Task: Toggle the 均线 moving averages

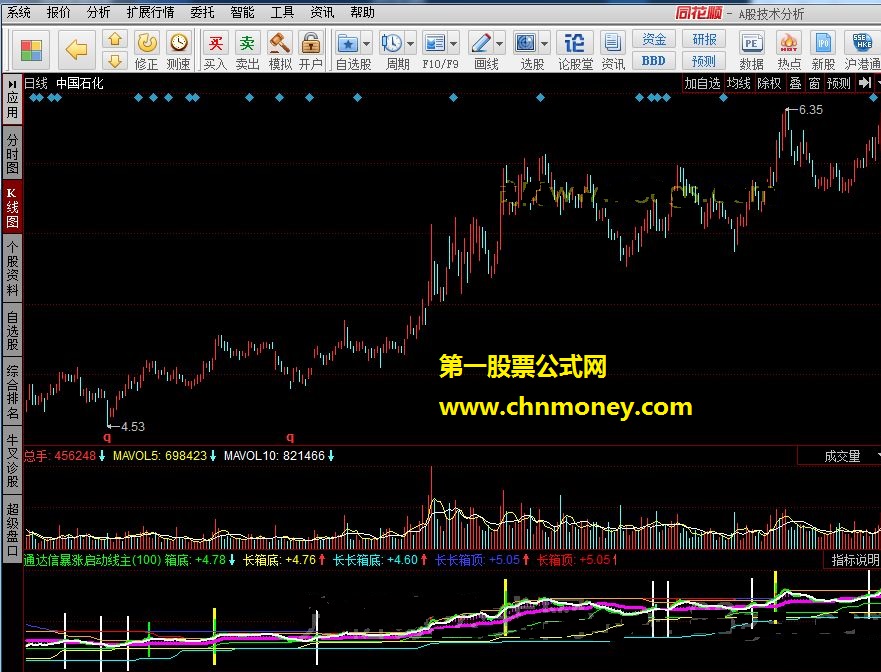Action: point(738,83)
